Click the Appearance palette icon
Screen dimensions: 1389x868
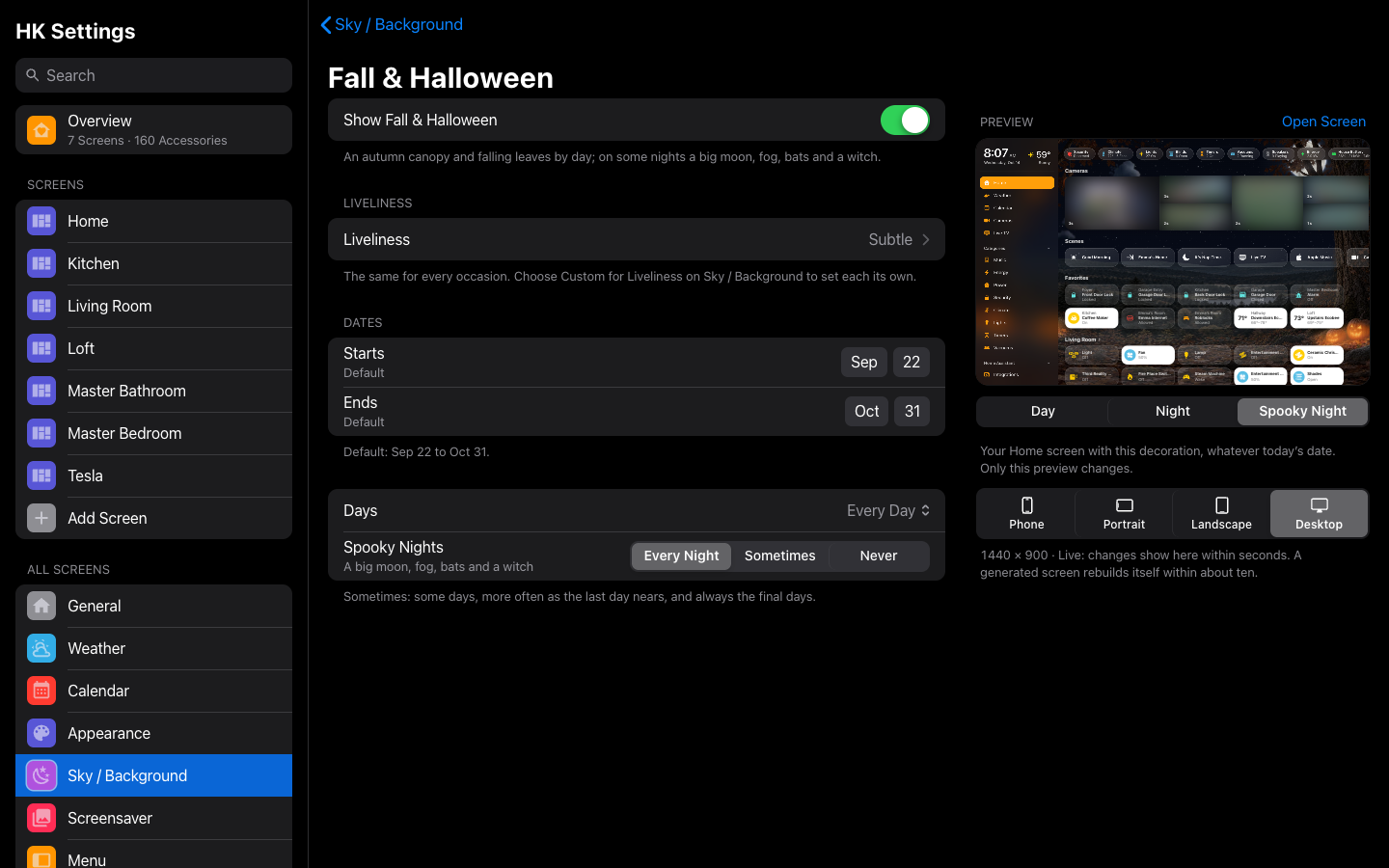(x=41, y=733)
